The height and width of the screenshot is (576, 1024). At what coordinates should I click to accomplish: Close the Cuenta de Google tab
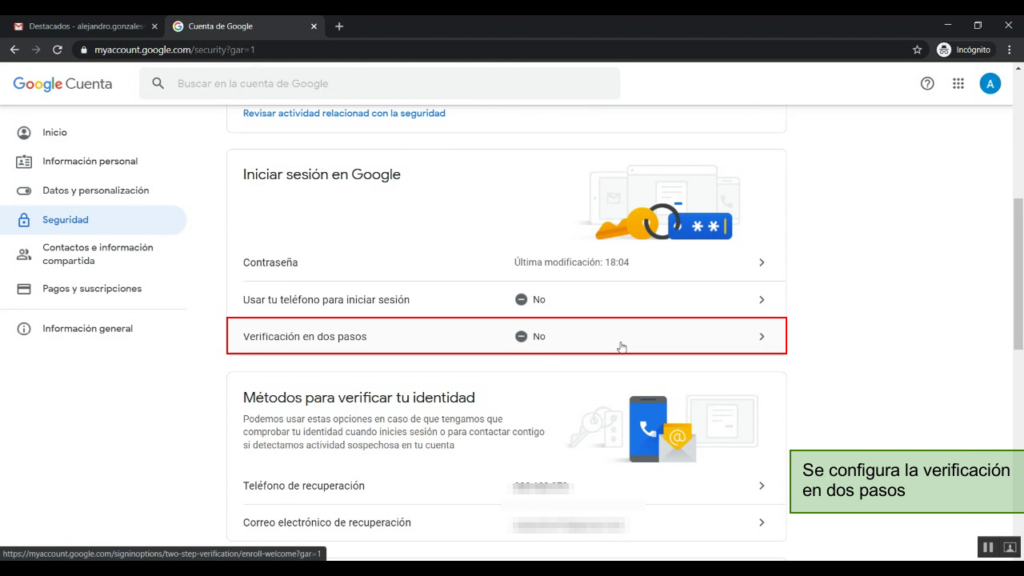click(313, 26)
